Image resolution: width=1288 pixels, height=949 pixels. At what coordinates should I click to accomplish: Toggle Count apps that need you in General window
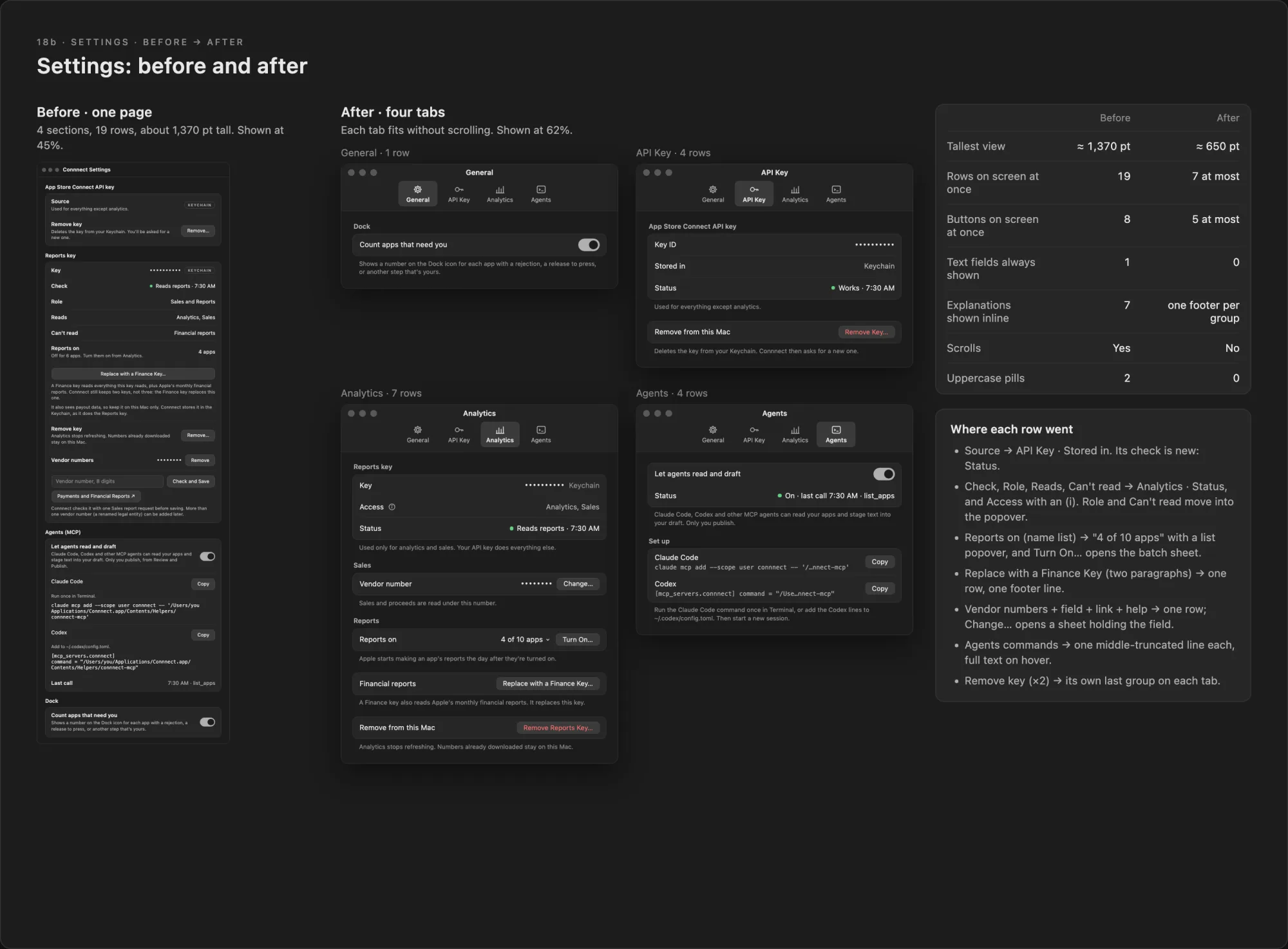589,245
